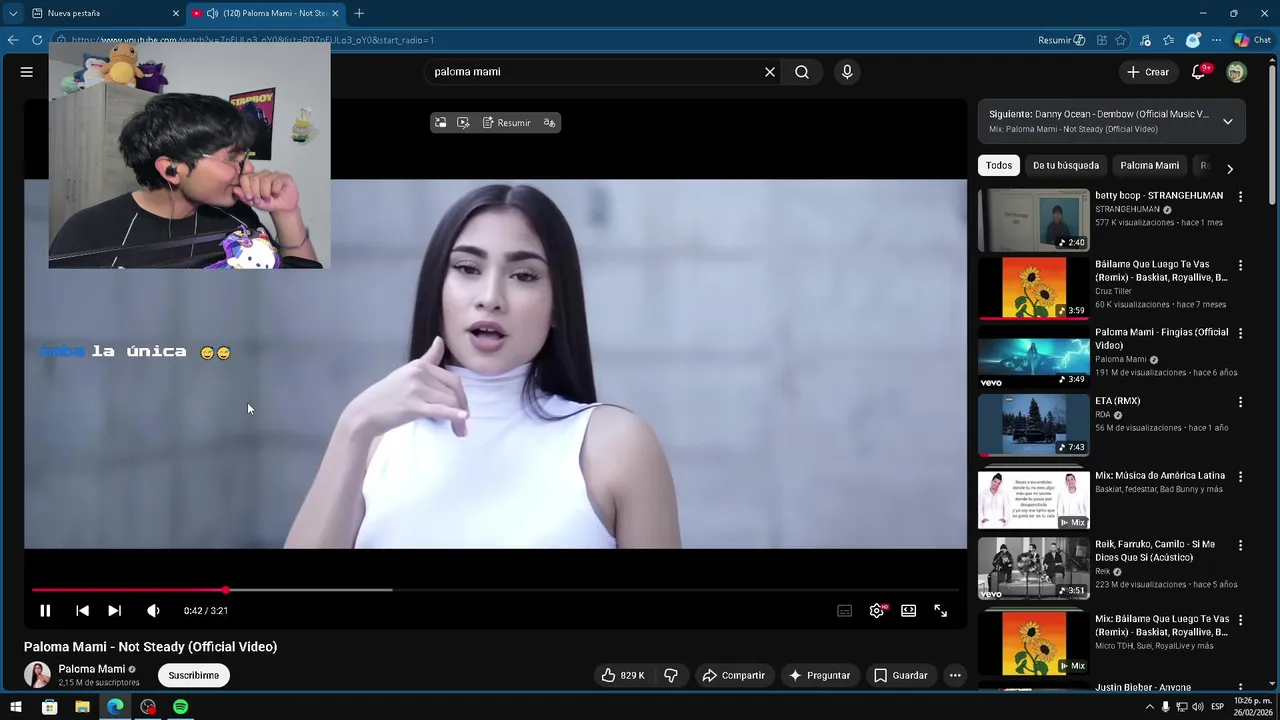This screenshot has height=720, width=1280.
Task: Click the picture-in-picture icon left of Resumir
Action: [463, 123]
